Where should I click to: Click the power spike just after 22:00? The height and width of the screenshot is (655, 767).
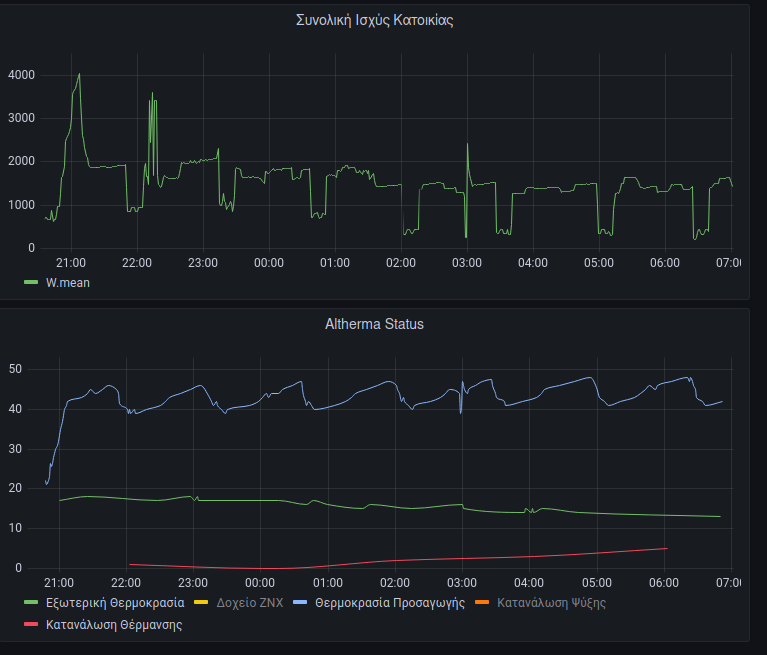152,93
